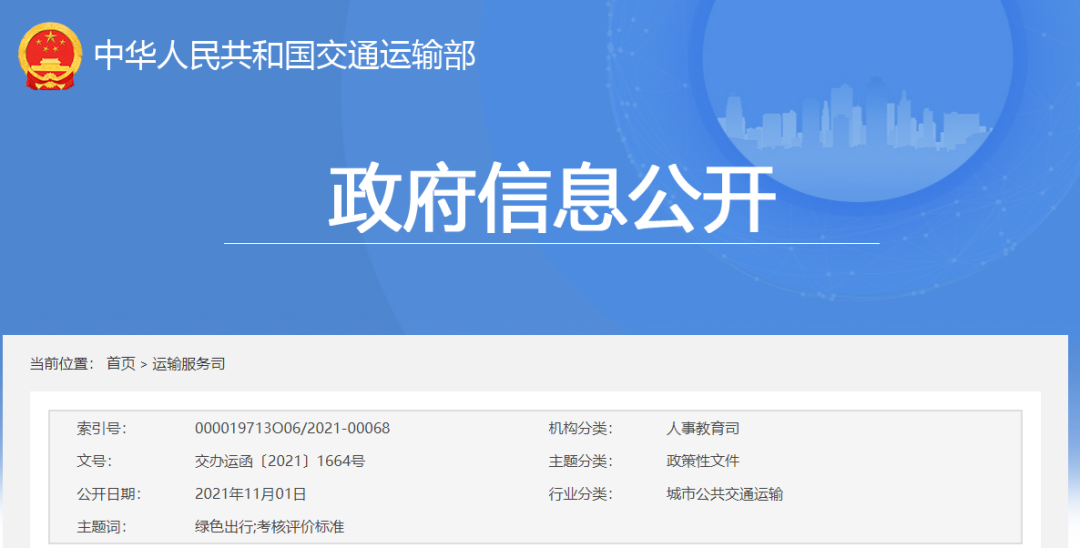Screen dimensions: 1080x548
Task: Select document number 交办运函〔2021〕1664号
Action: 280,461
